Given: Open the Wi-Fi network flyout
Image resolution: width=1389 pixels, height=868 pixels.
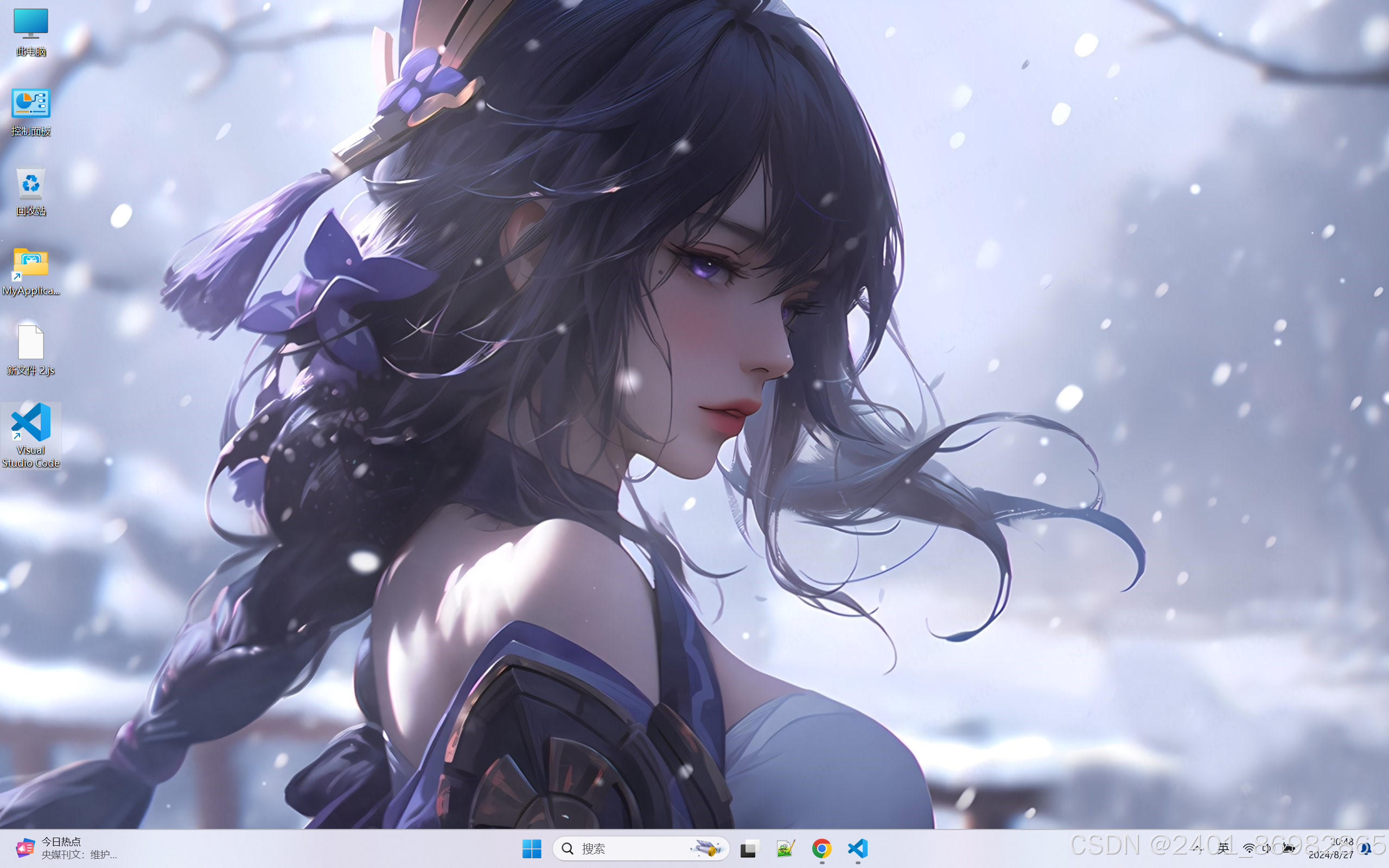Looking at the screenshot, I should (1249, 848).
